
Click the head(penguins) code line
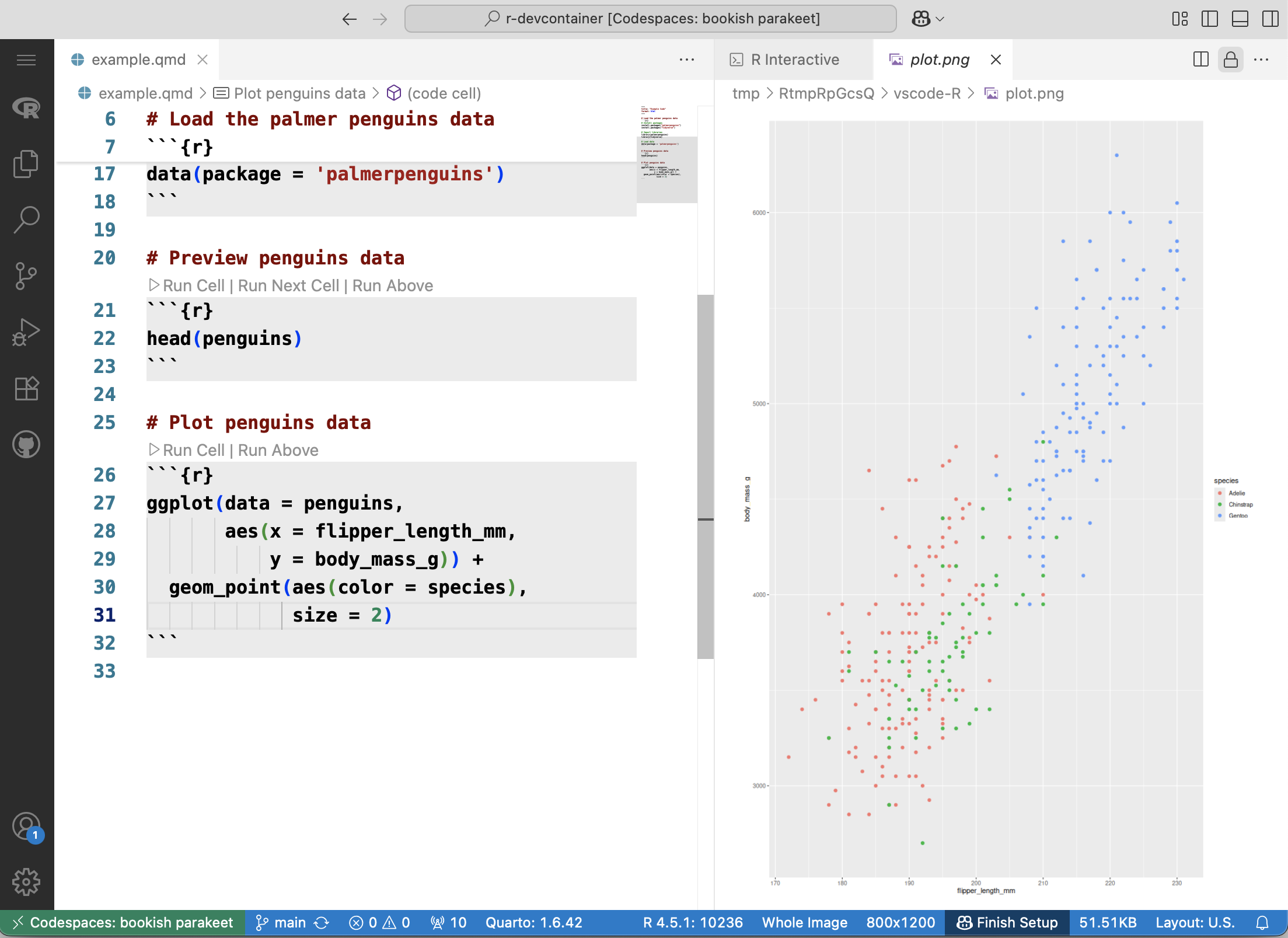pos(225,339)
